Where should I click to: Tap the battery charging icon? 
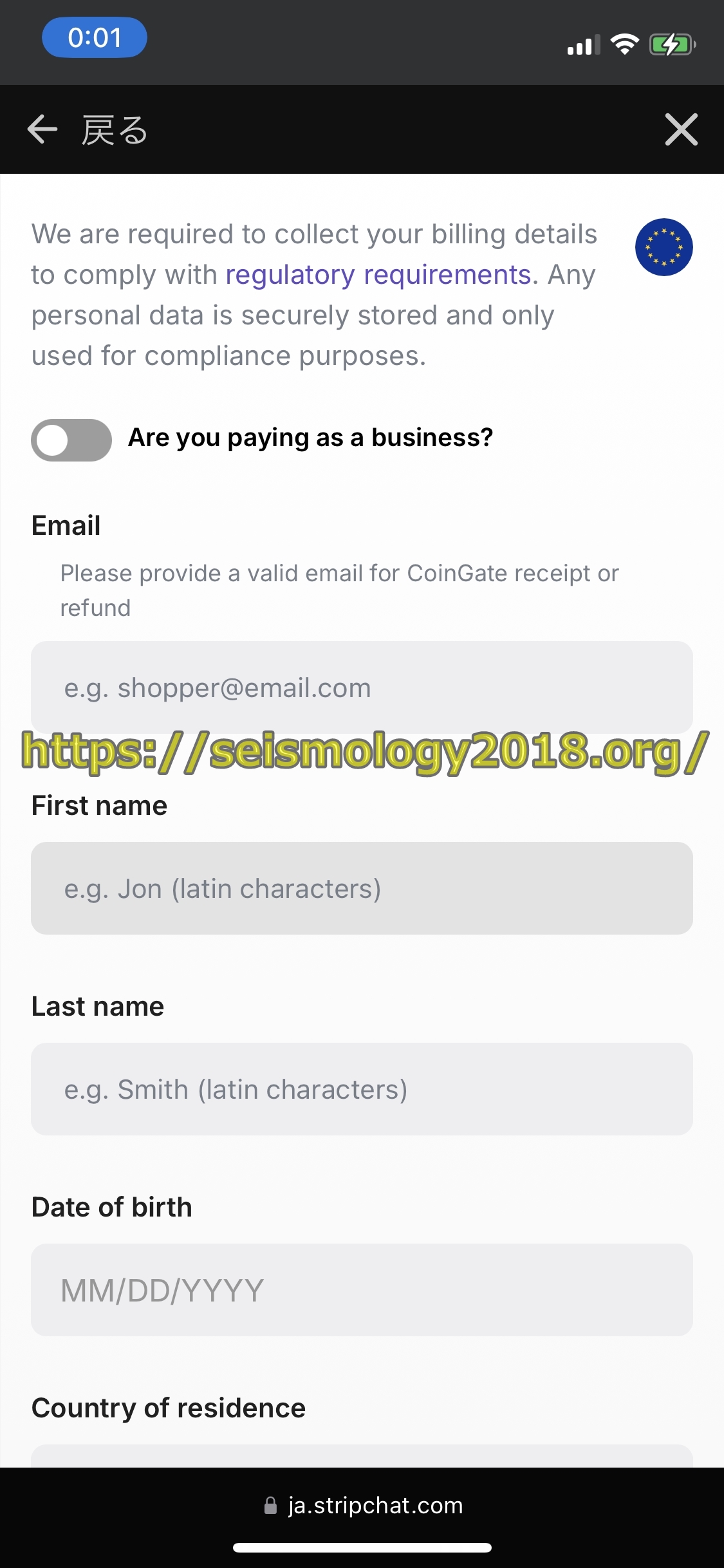(x=673, y=44)
